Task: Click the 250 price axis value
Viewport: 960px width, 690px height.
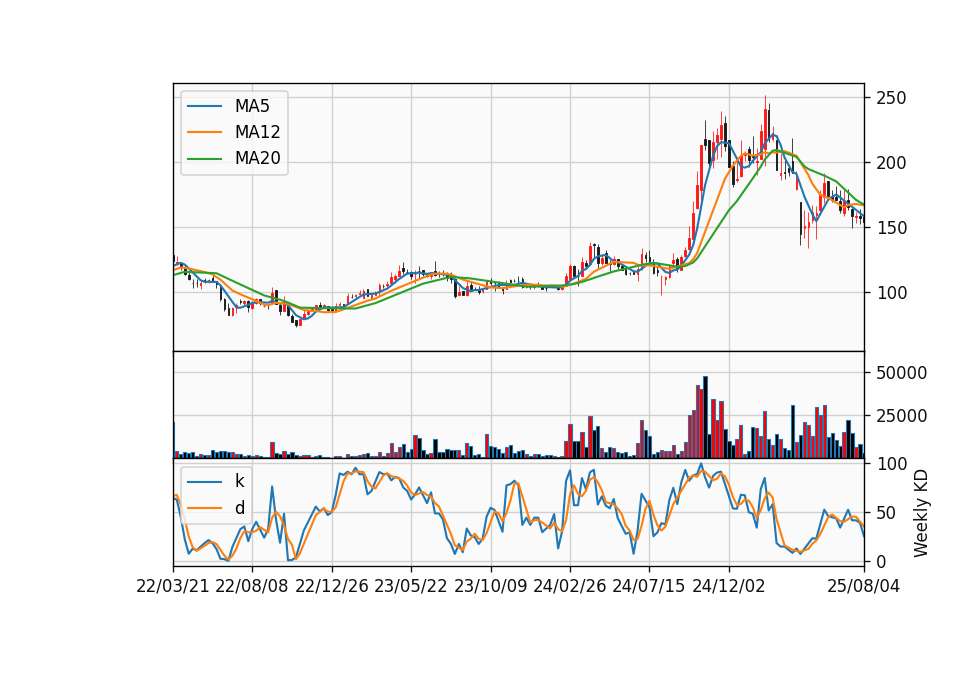Action: coord(891,98)
